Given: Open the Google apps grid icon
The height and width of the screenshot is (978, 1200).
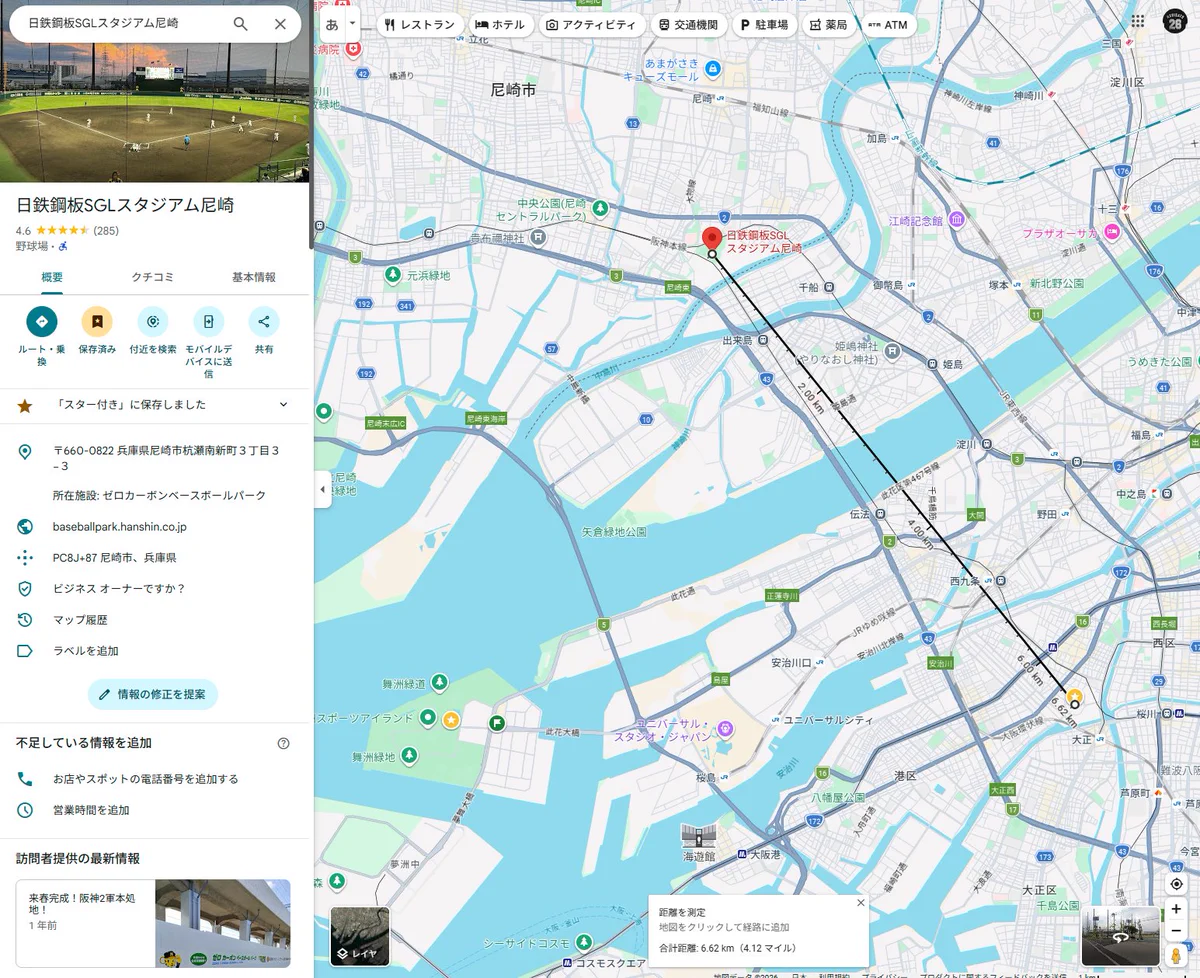Looking at the screenshot, I should coord(1138,21).
